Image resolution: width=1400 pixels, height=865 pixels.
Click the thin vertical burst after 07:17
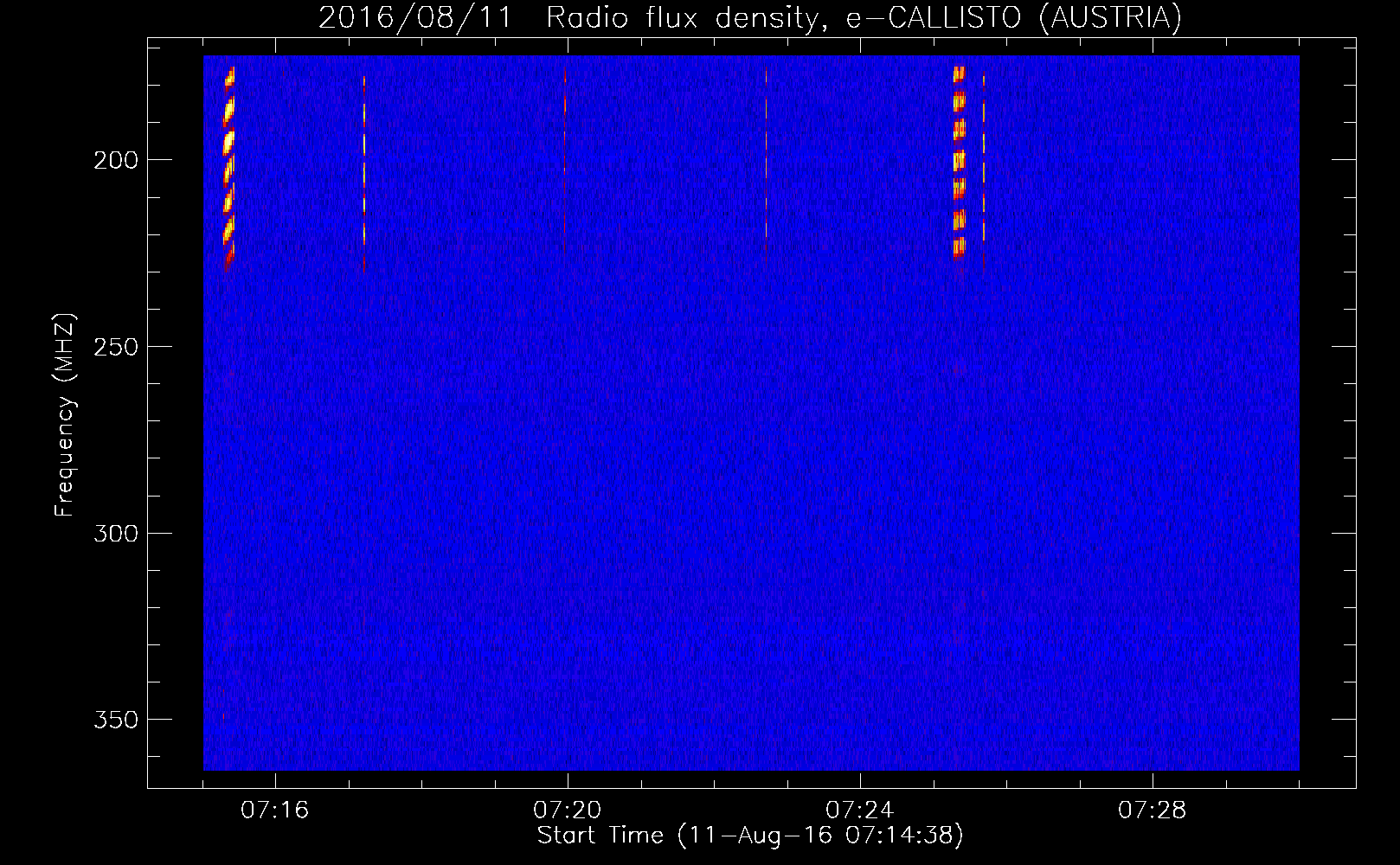(x=364, y=173)
